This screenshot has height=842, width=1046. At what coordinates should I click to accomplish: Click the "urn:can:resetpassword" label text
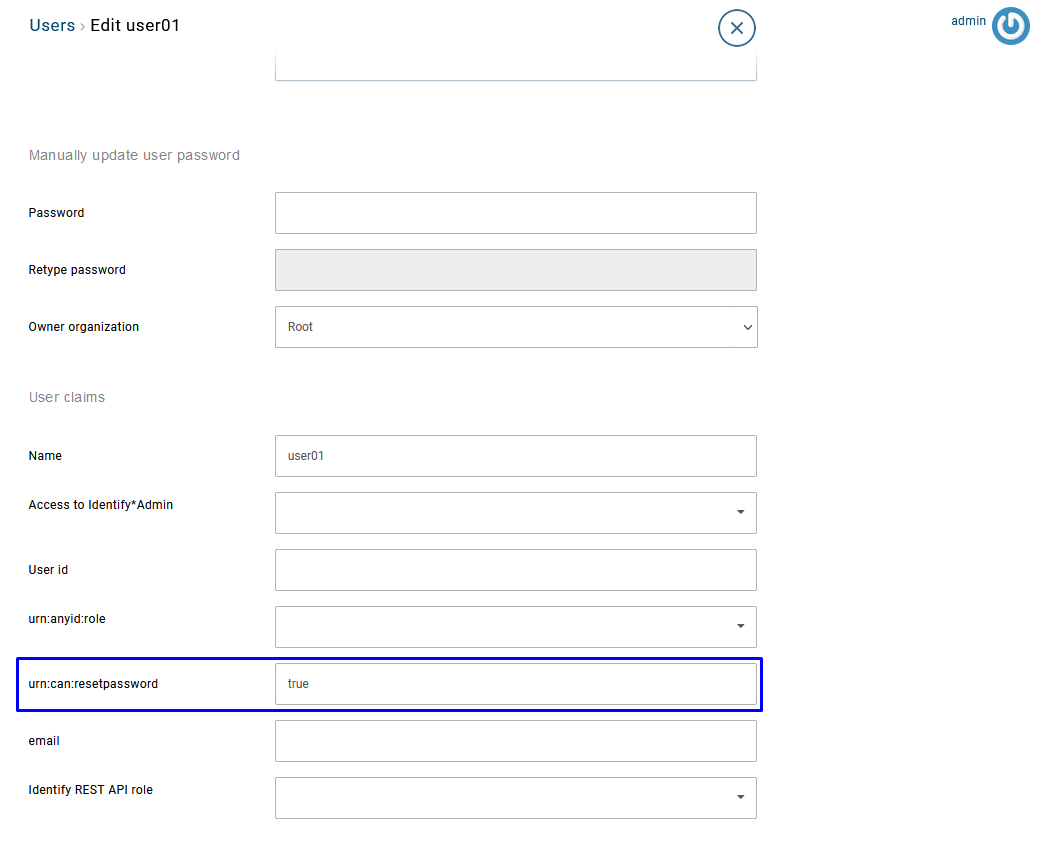[x=93, y=684]
